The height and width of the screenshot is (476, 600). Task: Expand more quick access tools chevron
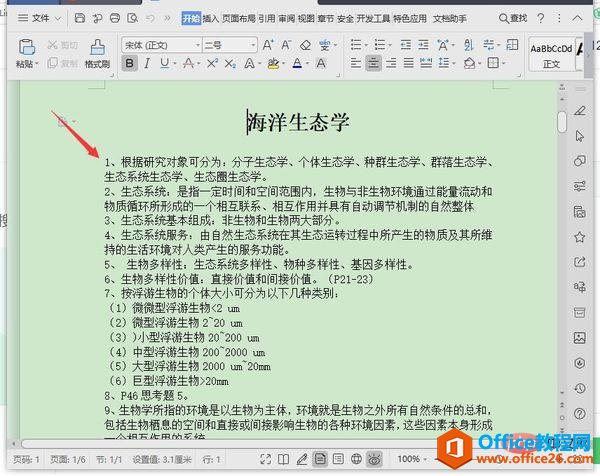[167, 18]
